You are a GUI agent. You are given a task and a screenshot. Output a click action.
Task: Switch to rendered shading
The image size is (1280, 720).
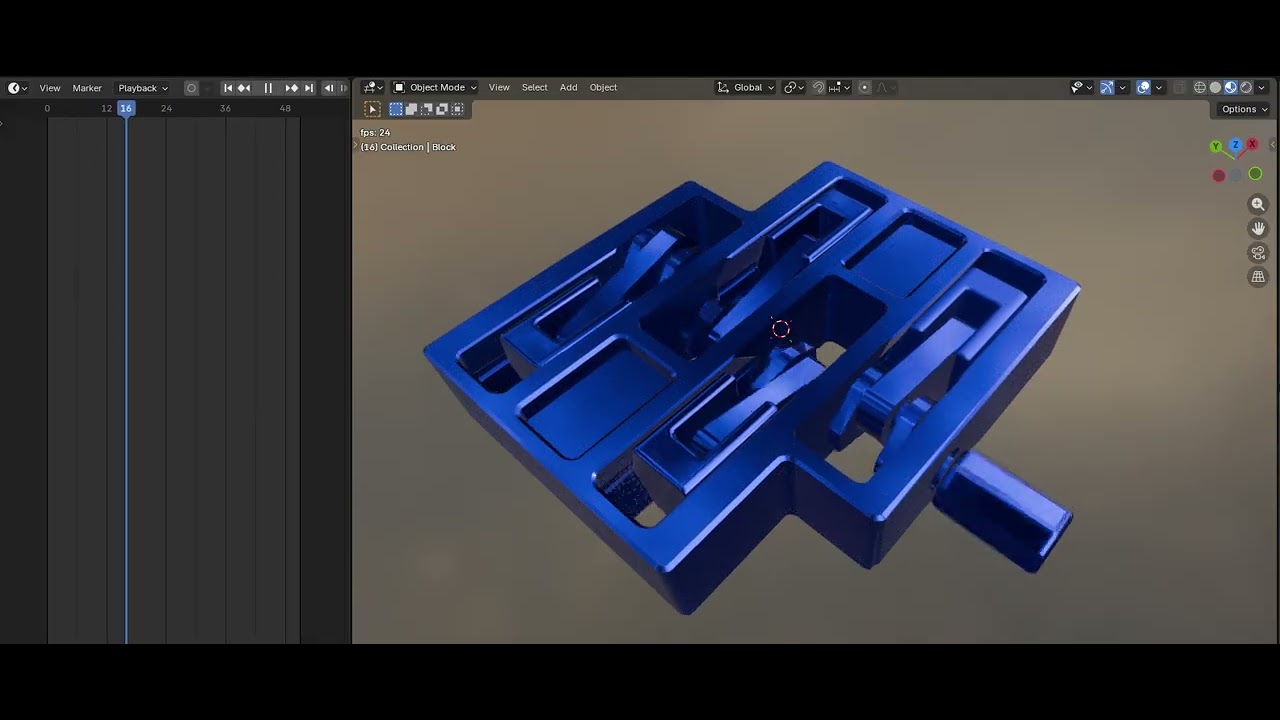1246,87
